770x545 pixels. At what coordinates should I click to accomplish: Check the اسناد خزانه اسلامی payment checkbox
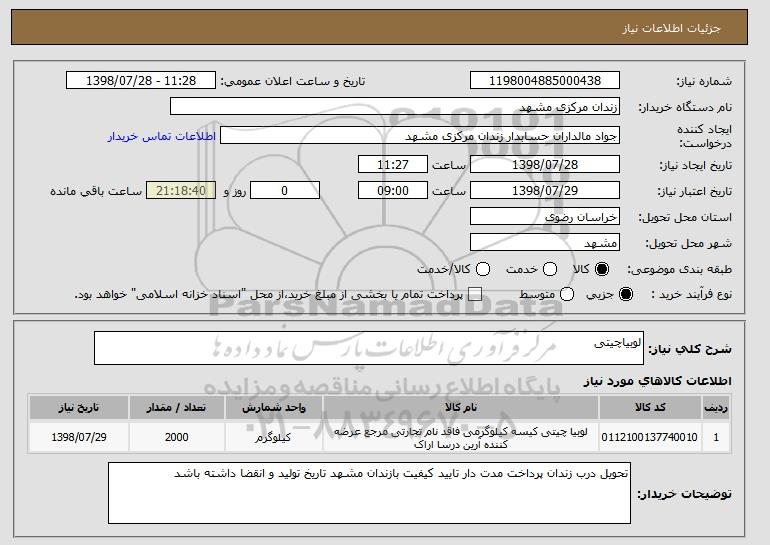click(475, 295)
